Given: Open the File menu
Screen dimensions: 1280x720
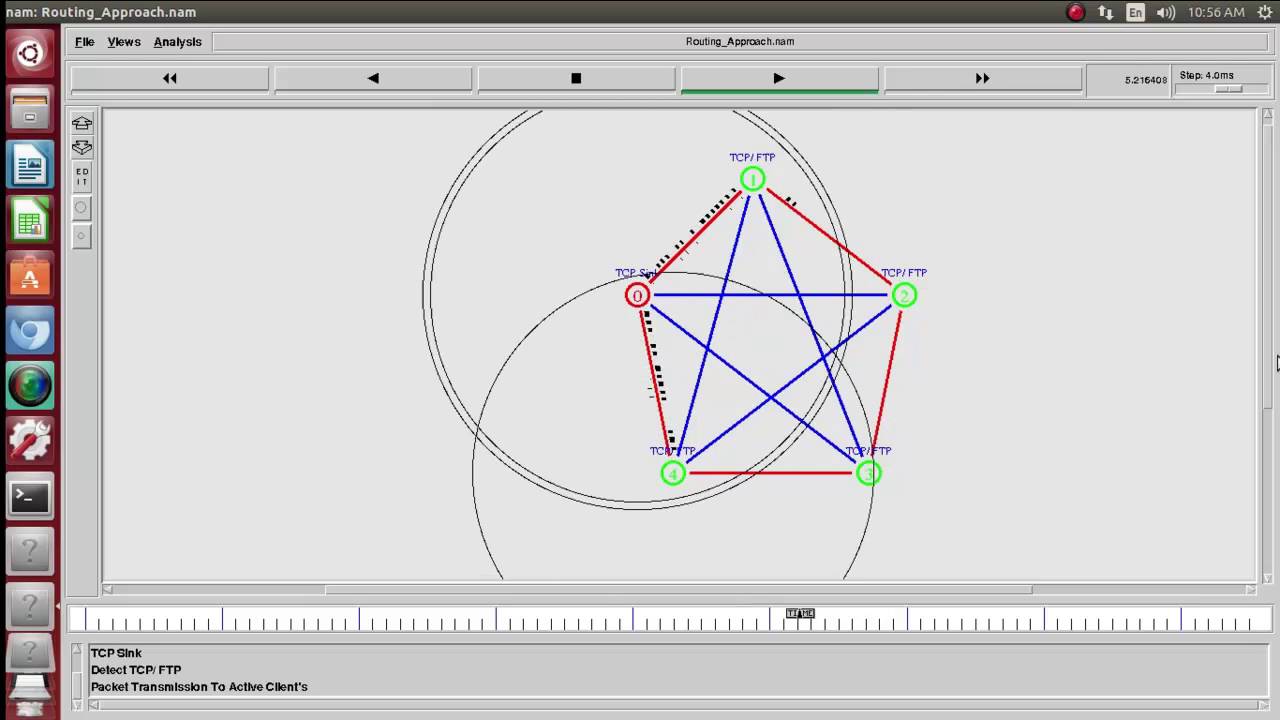Looking at the screenshot, I should click(x=84, y=42).
